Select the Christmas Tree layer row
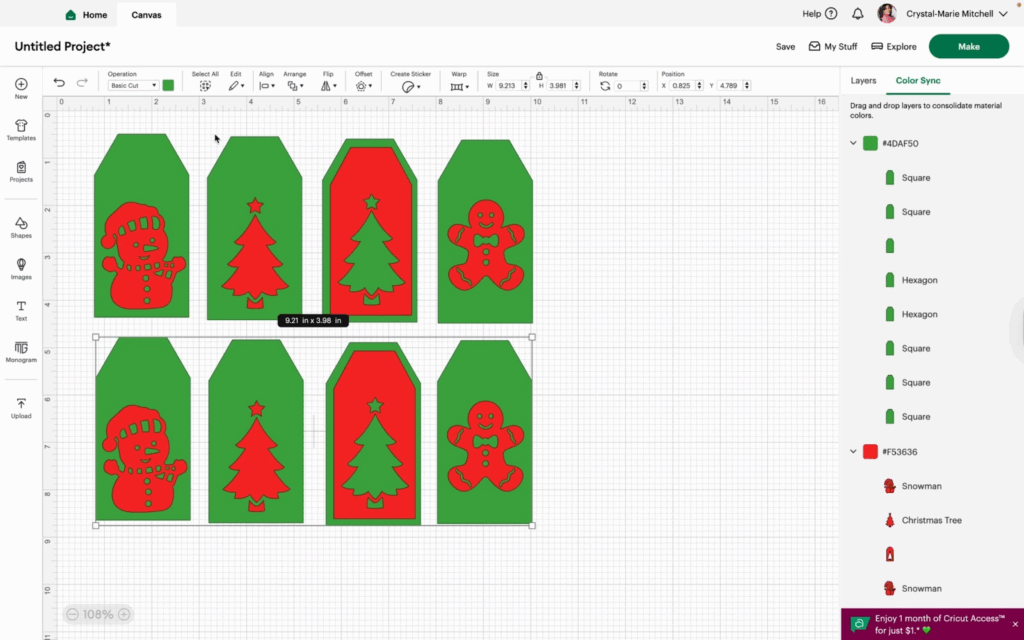 pos(931,520)
